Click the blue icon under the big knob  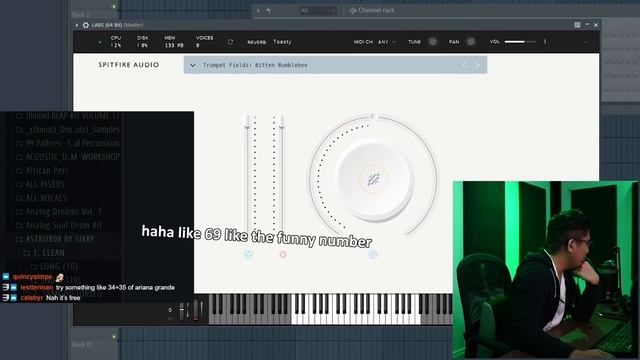pos(373,255)
